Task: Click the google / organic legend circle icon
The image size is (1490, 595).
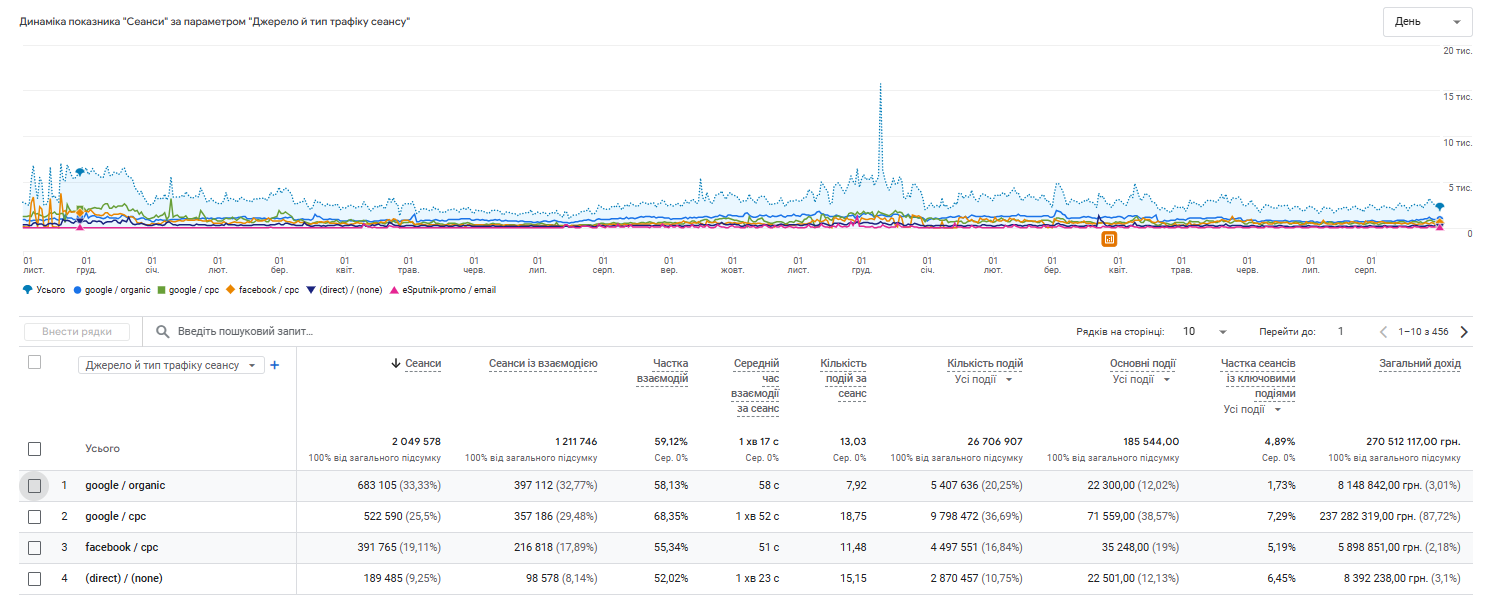Action: 79,290
